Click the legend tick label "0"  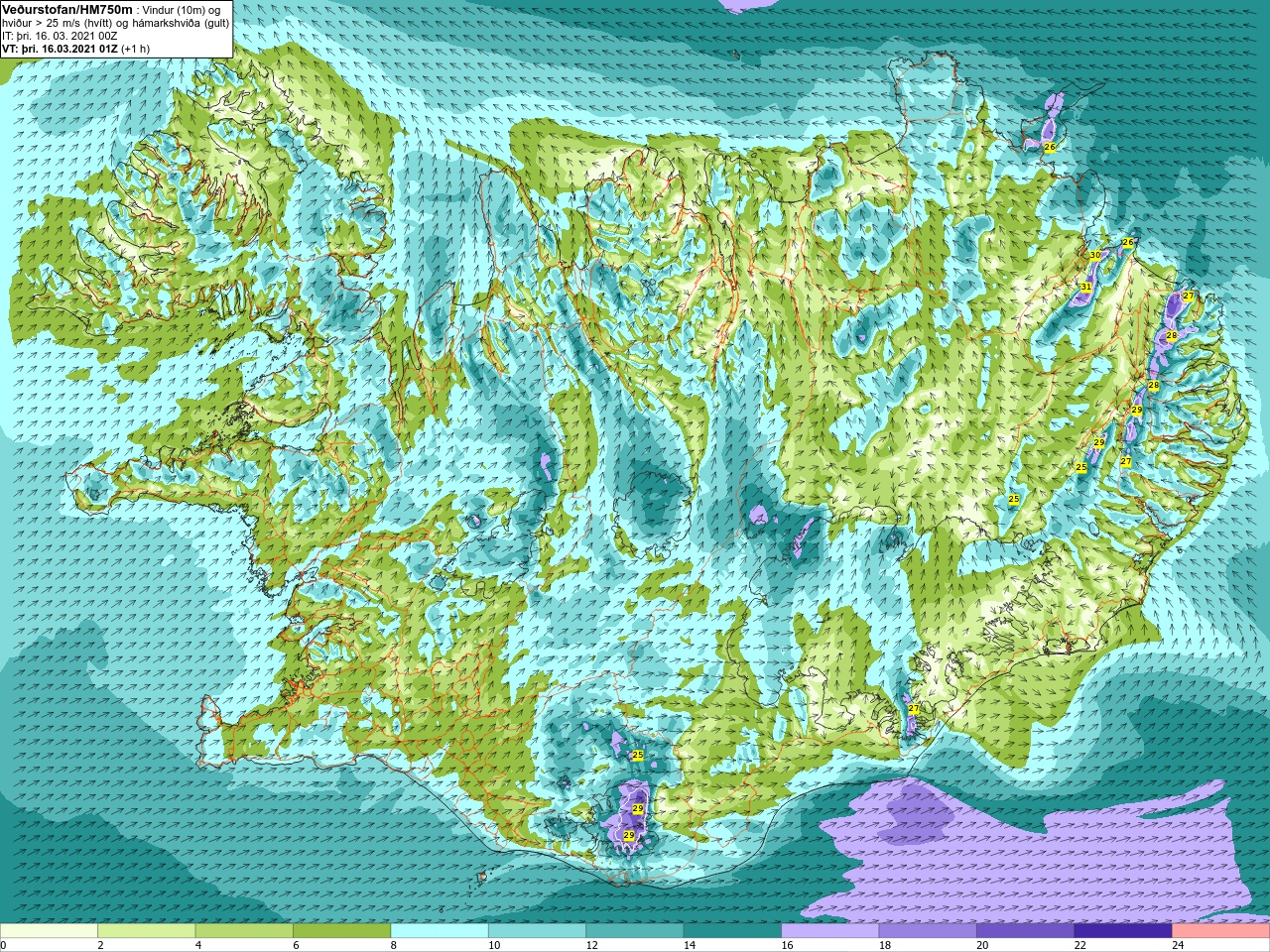4,945
